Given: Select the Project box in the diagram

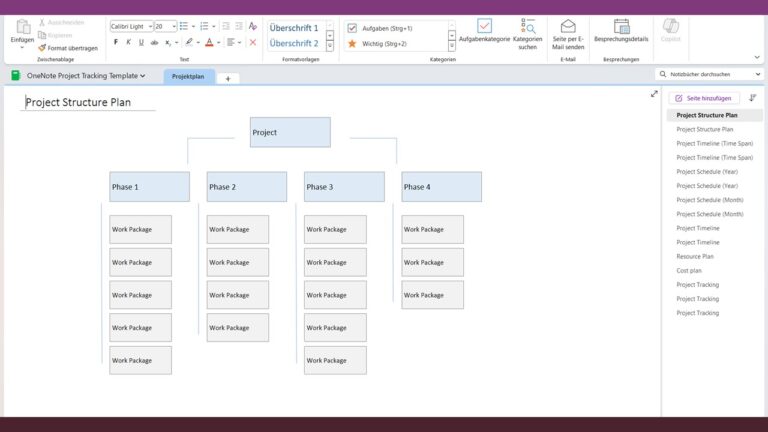Looking at the screenshot, I should 290,132.
